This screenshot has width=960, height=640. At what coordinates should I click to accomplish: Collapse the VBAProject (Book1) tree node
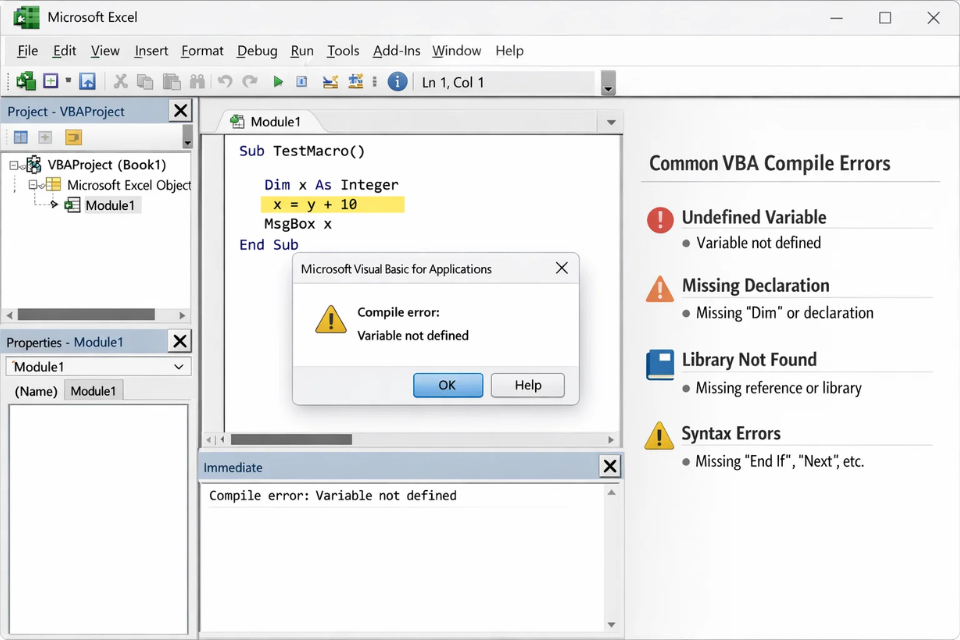[x=13, y=164]
